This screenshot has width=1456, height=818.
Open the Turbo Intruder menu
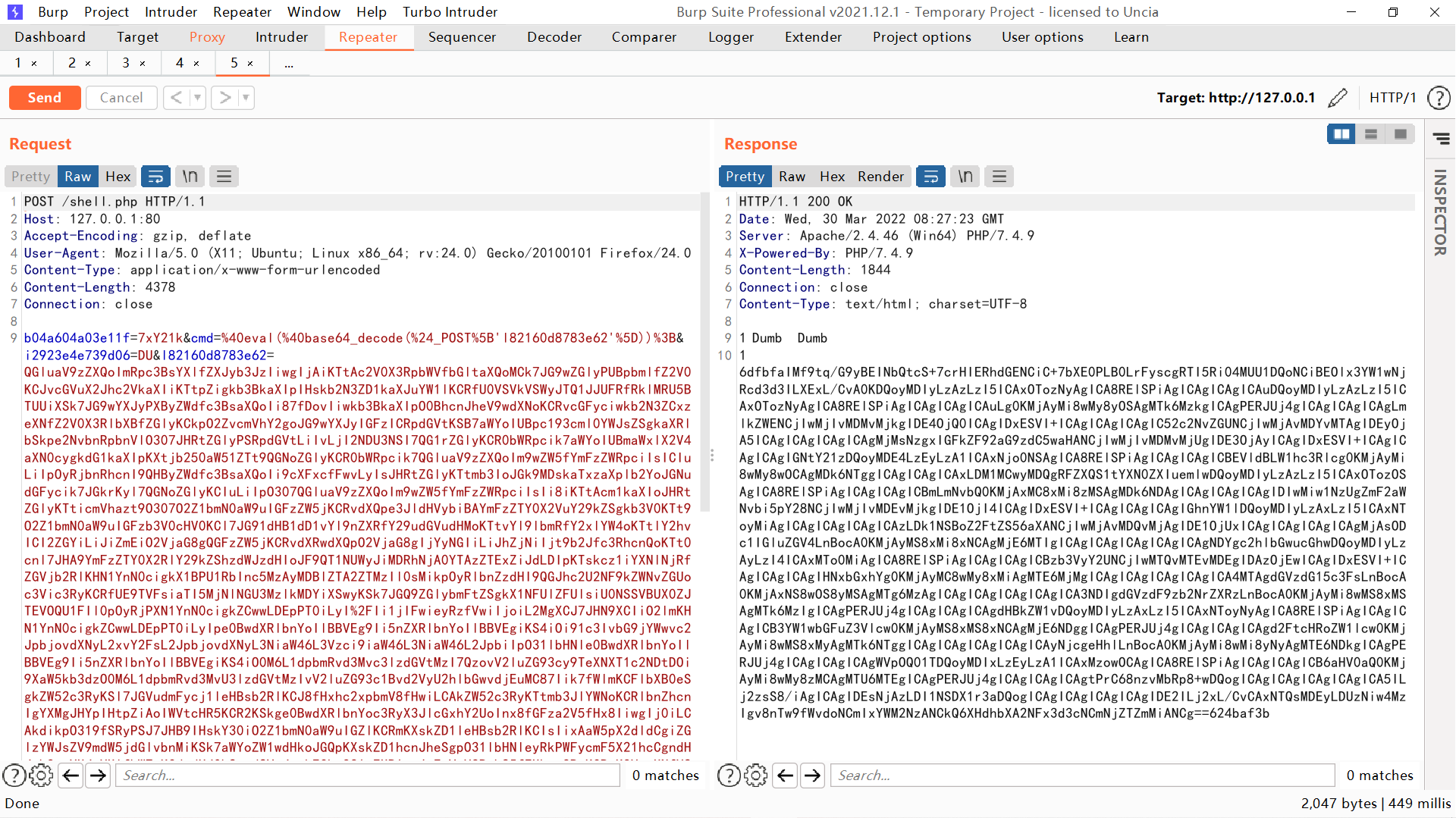tap(450, 11)
